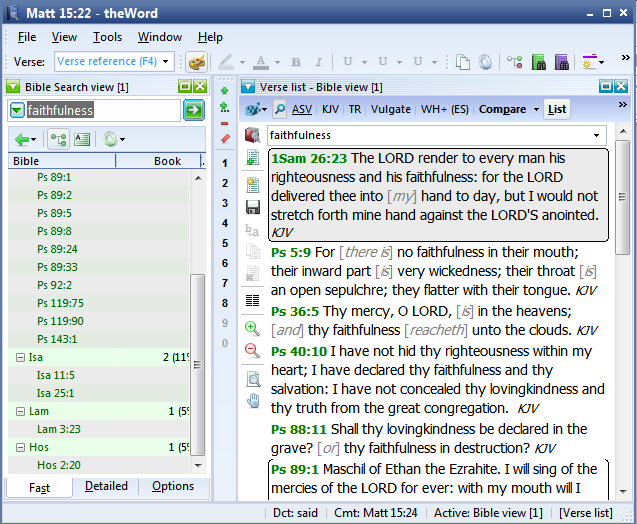Click the Bible view vertical scrollbar thumb

[622, 197]
